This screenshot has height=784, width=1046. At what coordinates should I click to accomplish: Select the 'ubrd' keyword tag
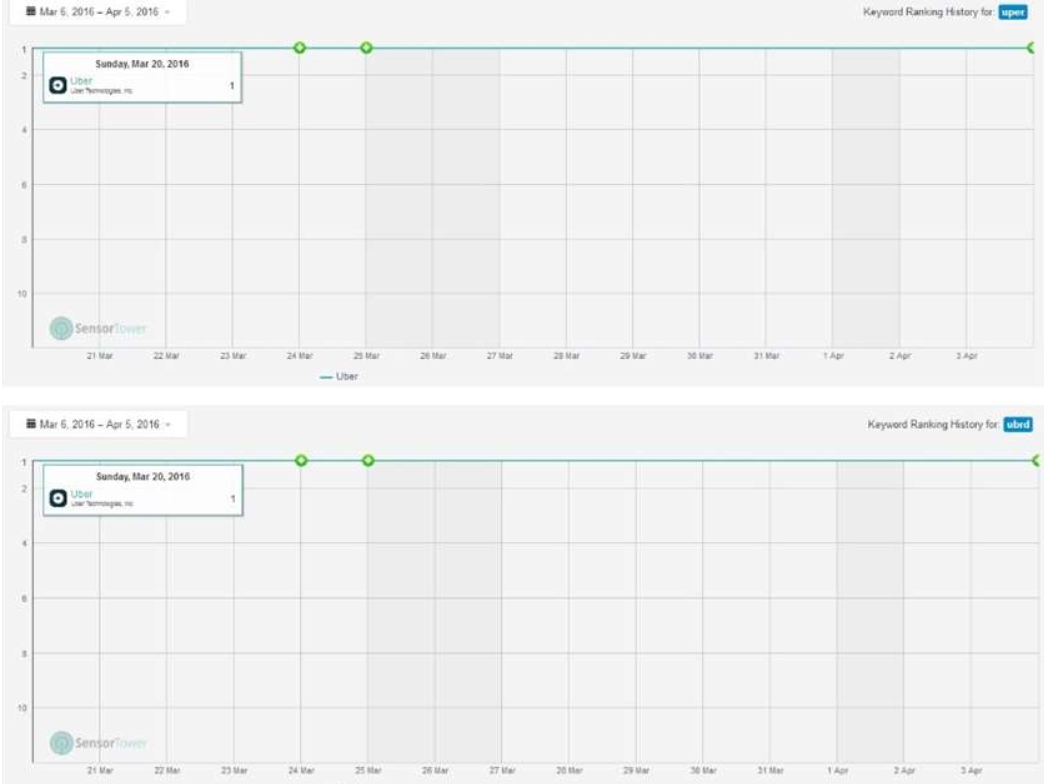click(x=1016, y=425)
